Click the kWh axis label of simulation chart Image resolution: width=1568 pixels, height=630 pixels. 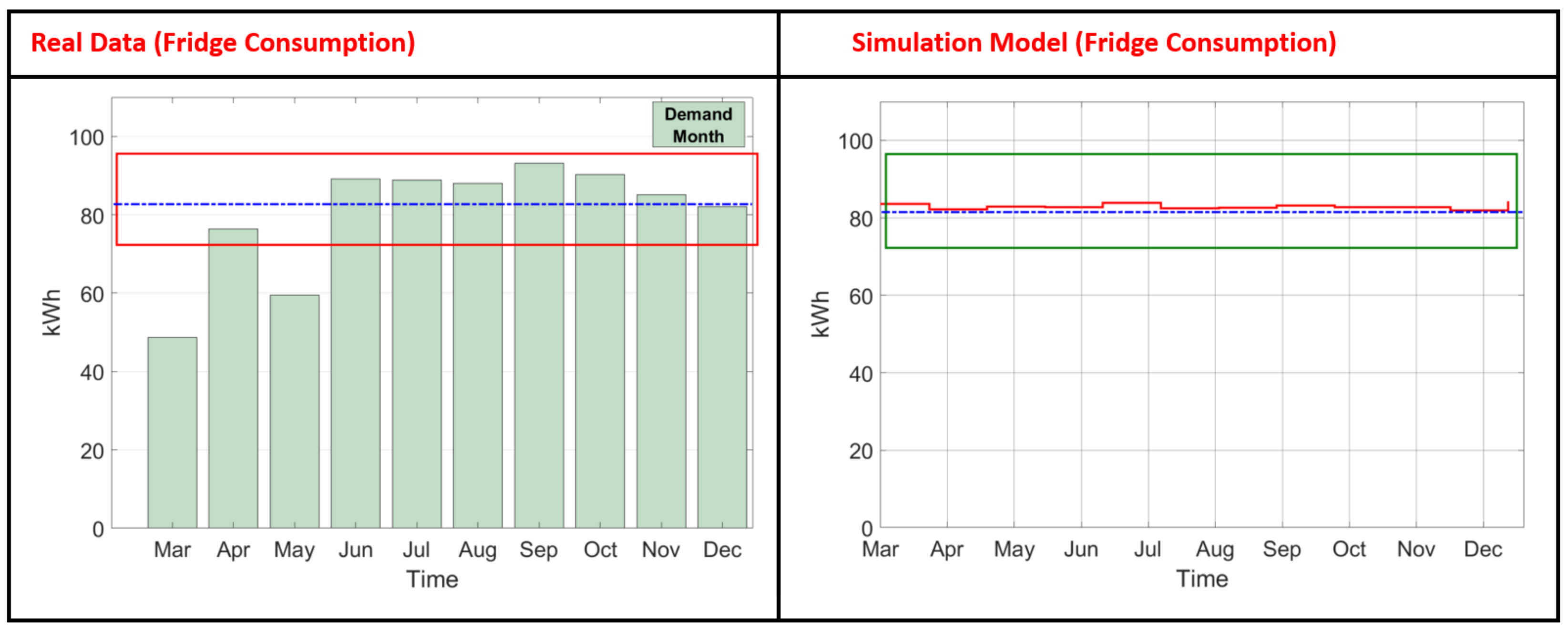tap(820, 314)
